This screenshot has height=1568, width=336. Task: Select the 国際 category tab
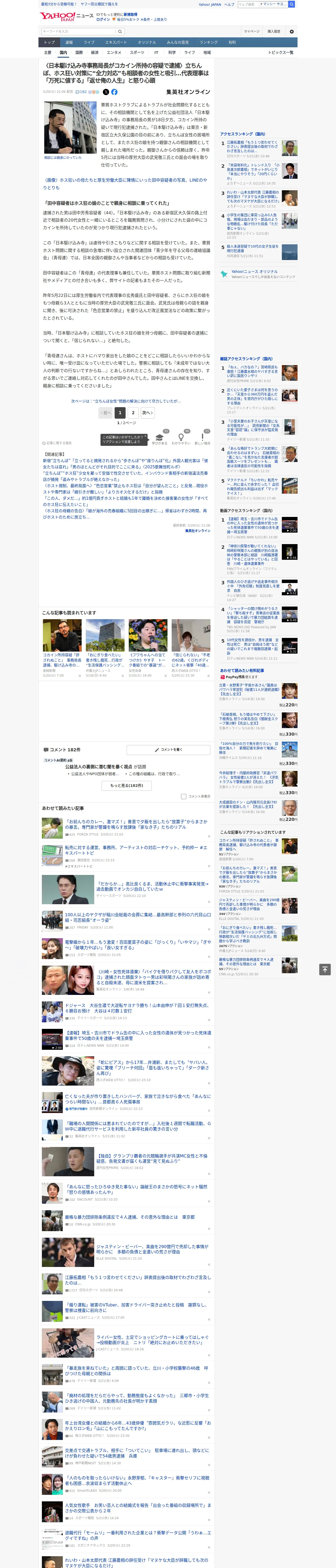(x=79, y=52)
